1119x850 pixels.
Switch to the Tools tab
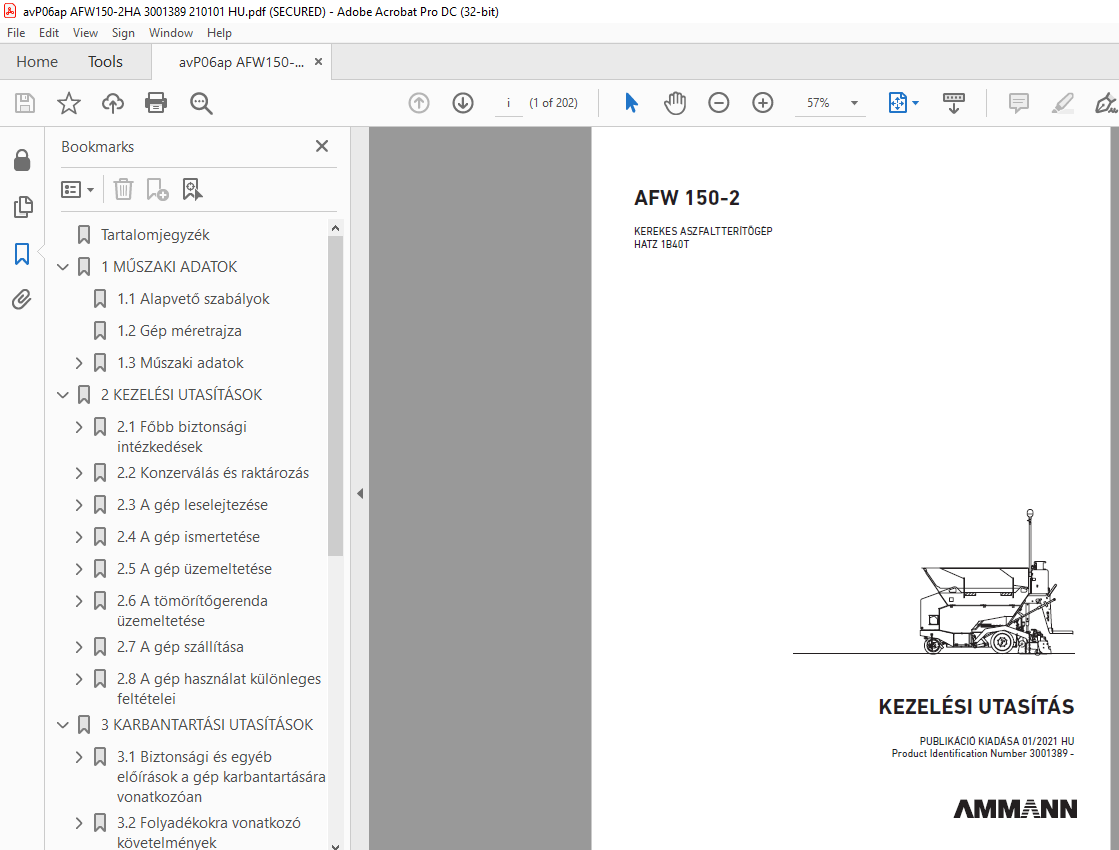coord(106,62)
